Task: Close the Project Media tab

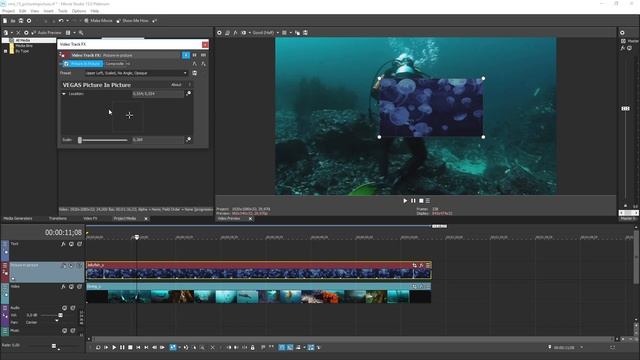Action: [146, 219]
